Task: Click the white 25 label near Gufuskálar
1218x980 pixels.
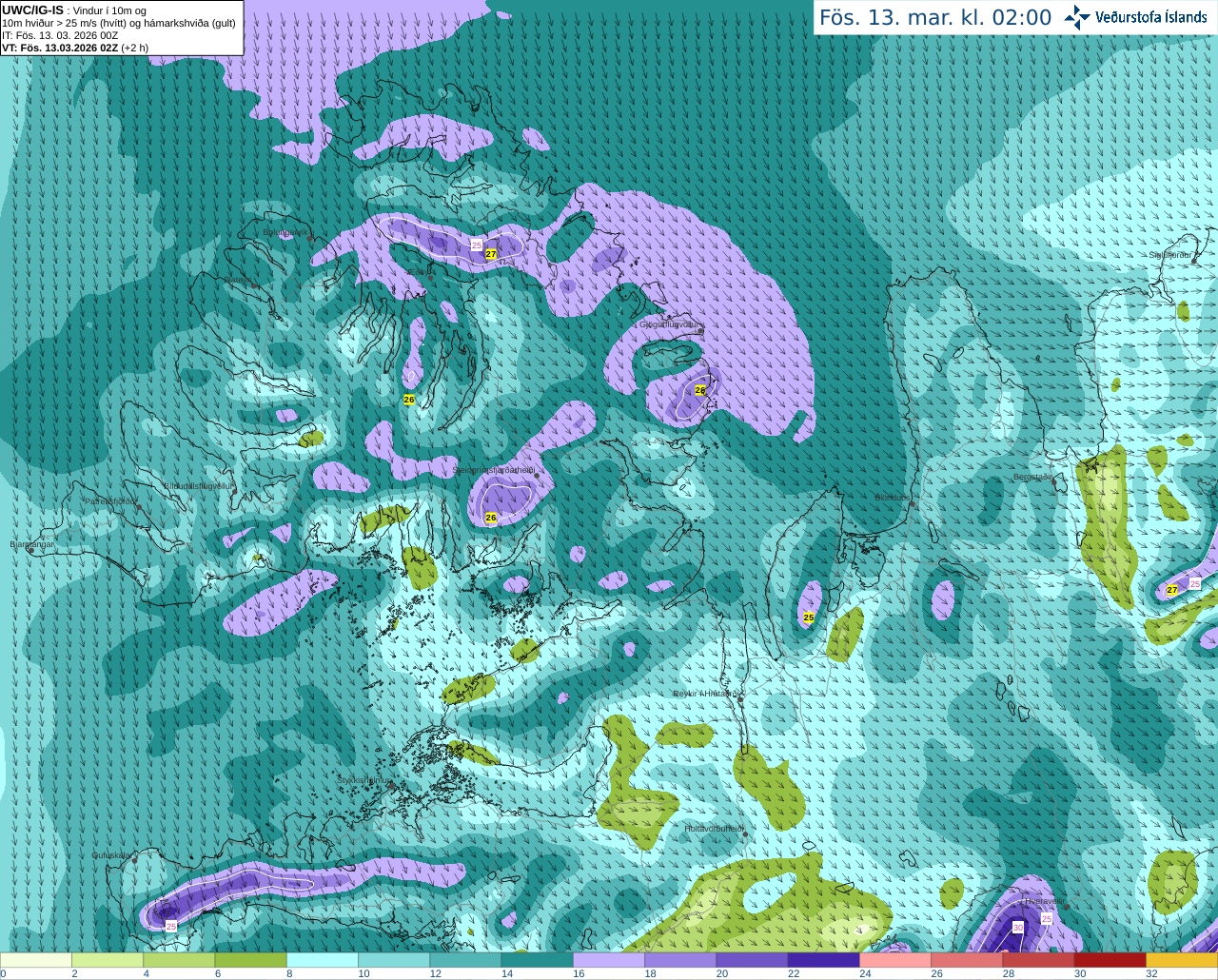Action: click(x=171, y=926)
